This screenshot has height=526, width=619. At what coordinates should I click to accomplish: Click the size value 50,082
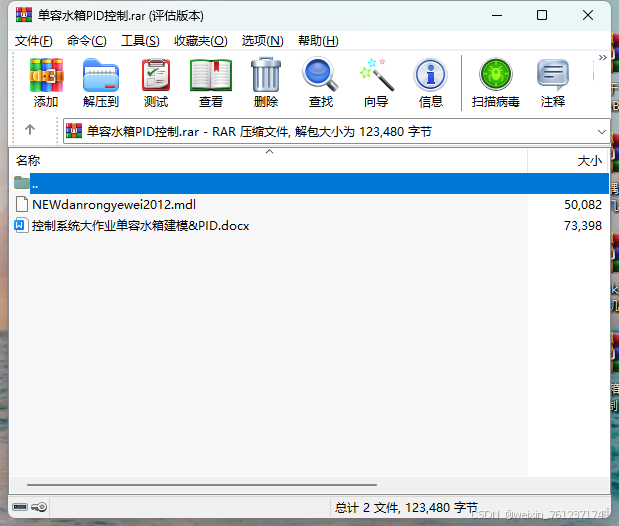point(583,205)
